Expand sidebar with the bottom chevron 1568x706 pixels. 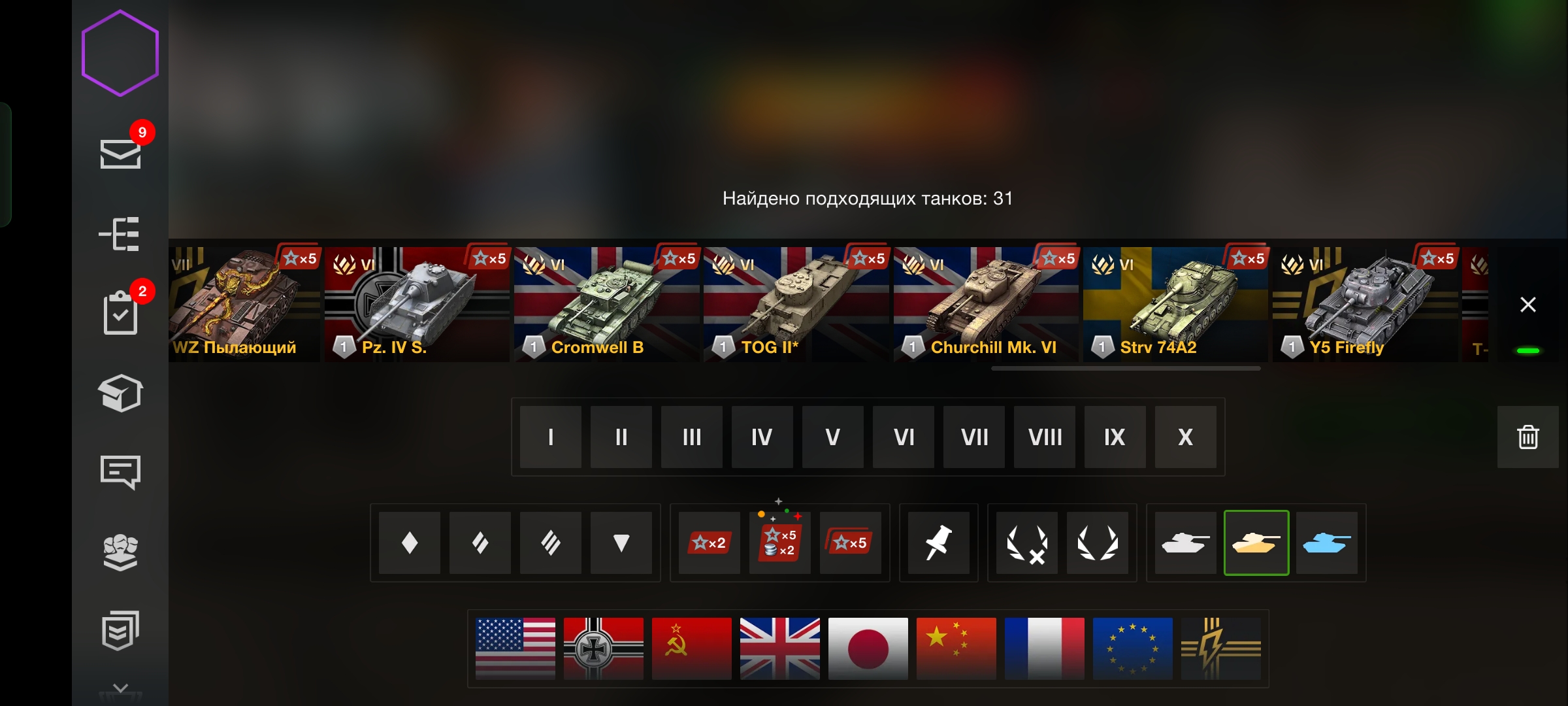coord(120,688)
